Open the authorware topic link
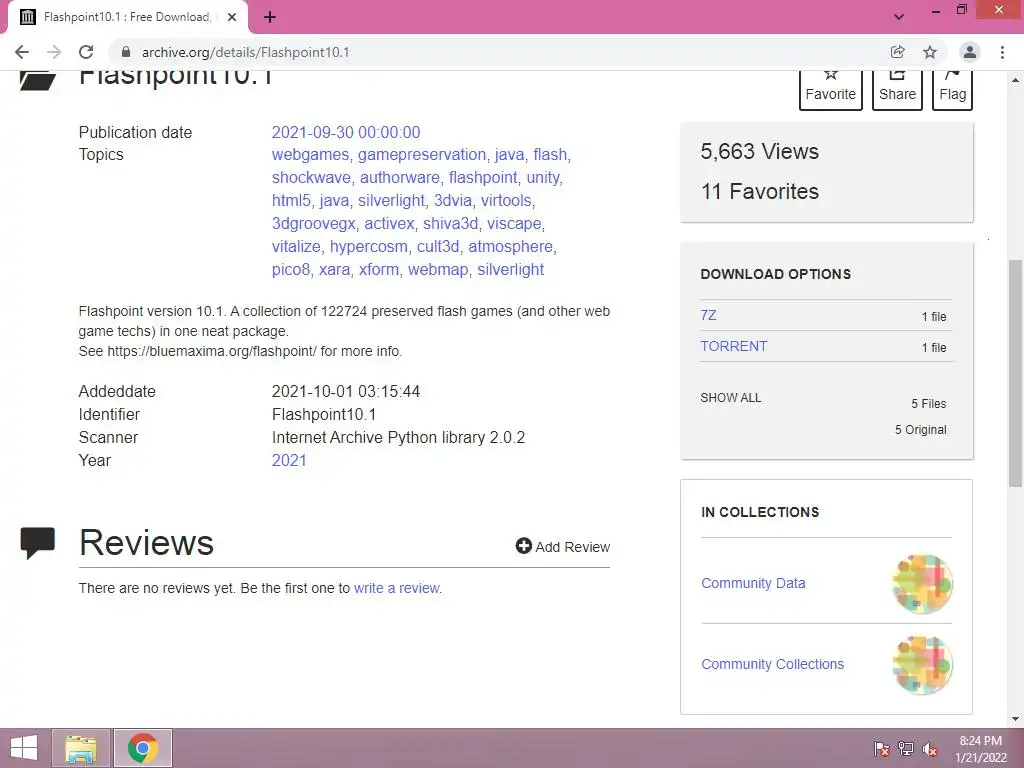Viewport: 1024px width, 768px height. coord(400,178)
